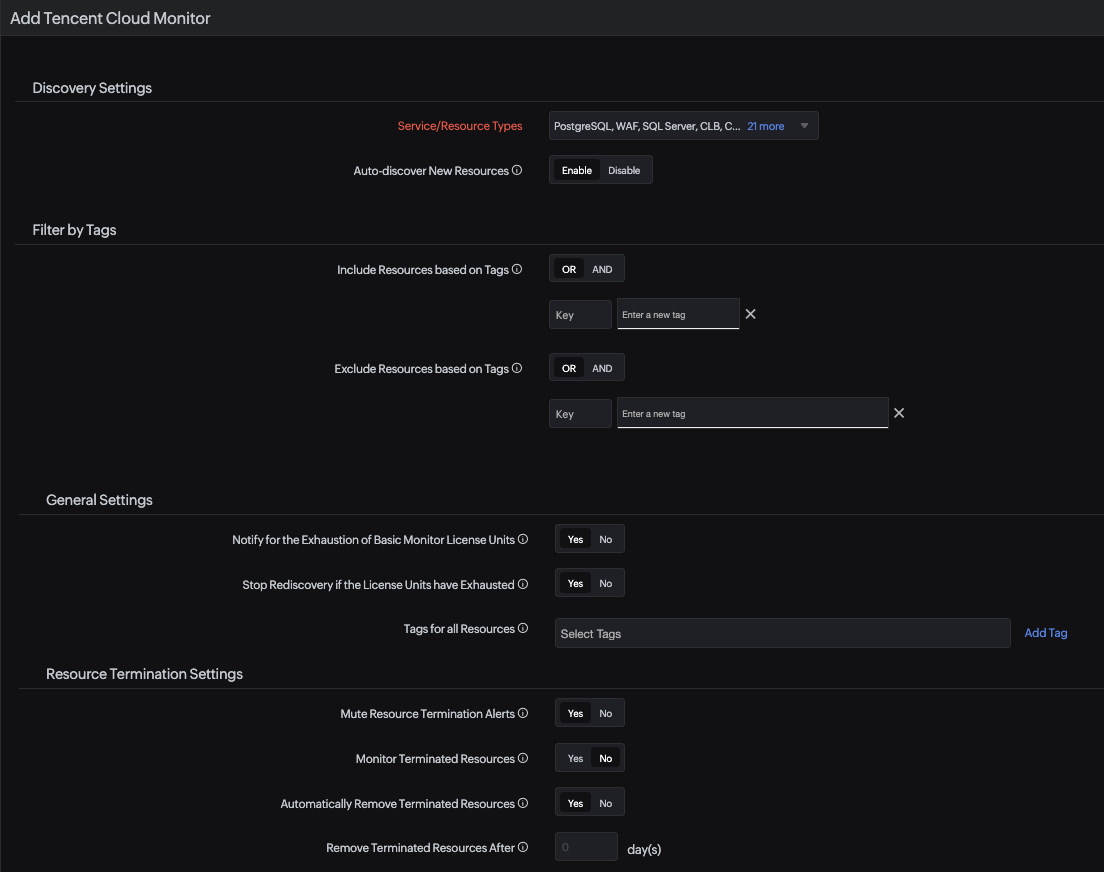Image resolution: width=1104 pixels, height=872 pixels.
Task: Click the info icon beside Notify for Basic Monitor License Units
Action: click(525, 539)
